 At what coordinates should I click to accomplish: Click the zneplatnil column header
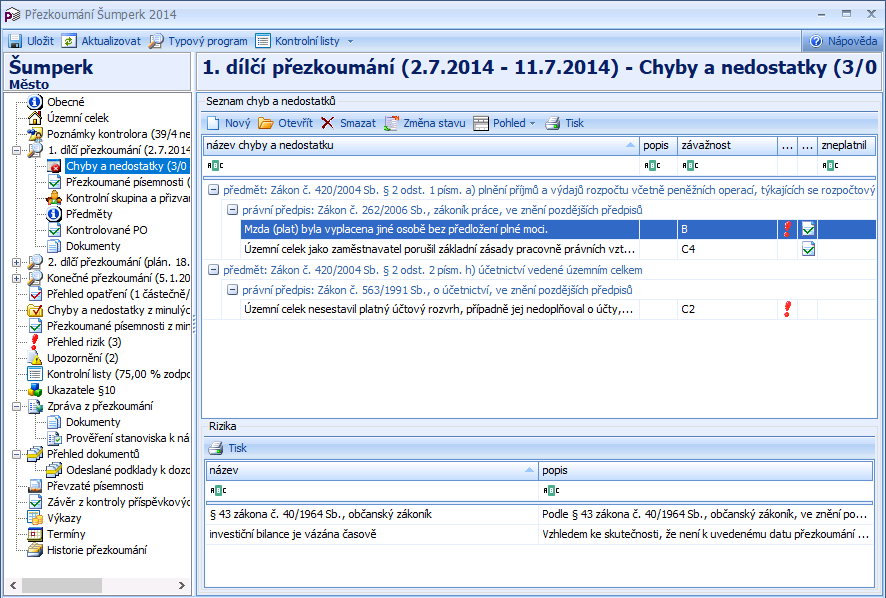point(846,145)
